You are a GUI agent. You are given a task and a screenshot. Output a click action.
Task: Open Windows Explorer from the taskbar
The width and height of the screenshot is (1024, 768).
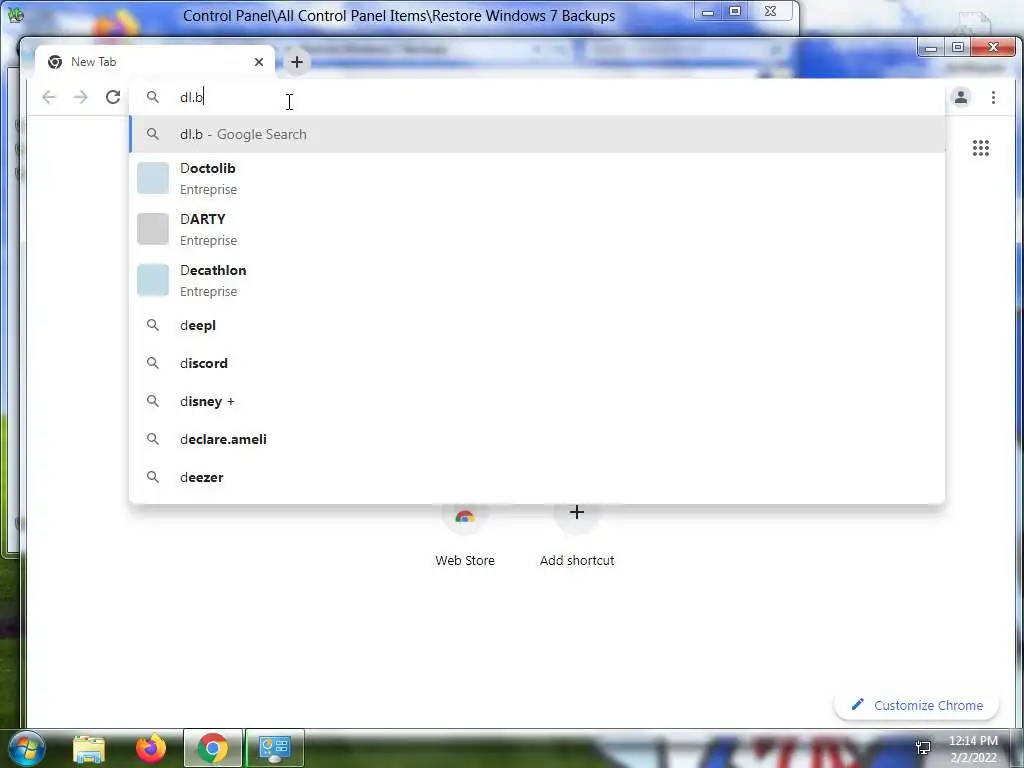[89, 748]
